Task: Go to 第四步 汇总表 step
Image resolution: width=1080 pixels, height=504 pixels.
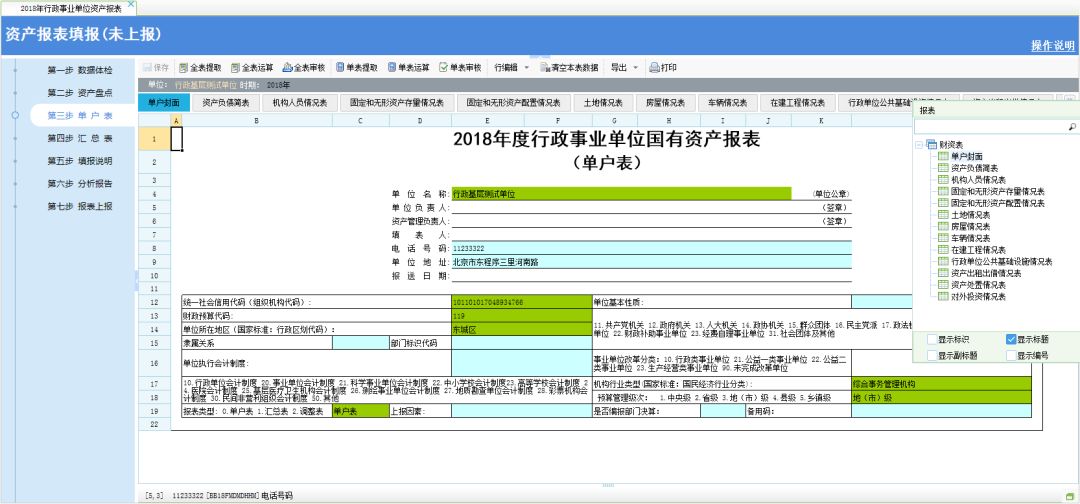Action: (80, 138)
